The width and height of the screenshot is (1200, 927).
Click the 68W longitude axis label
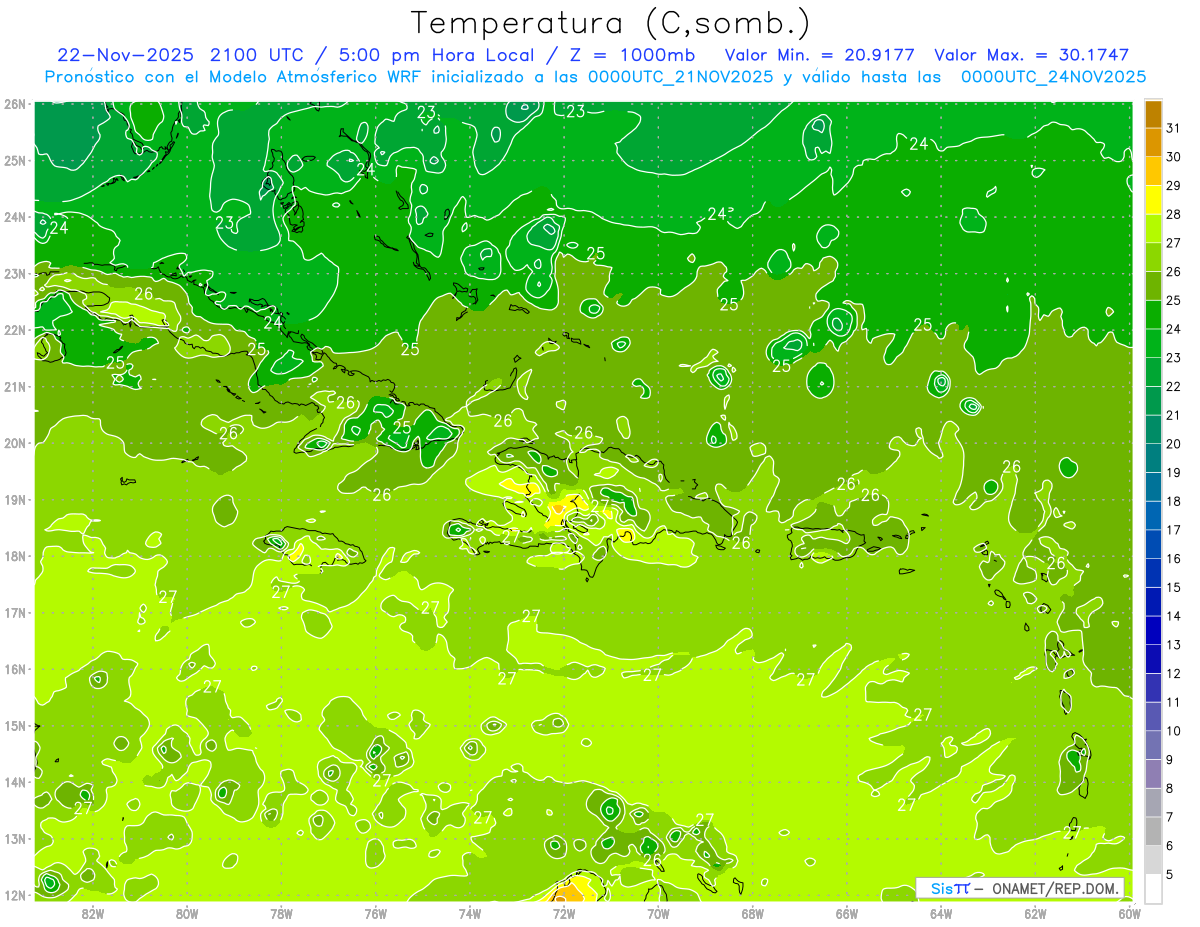pos(753,912)
